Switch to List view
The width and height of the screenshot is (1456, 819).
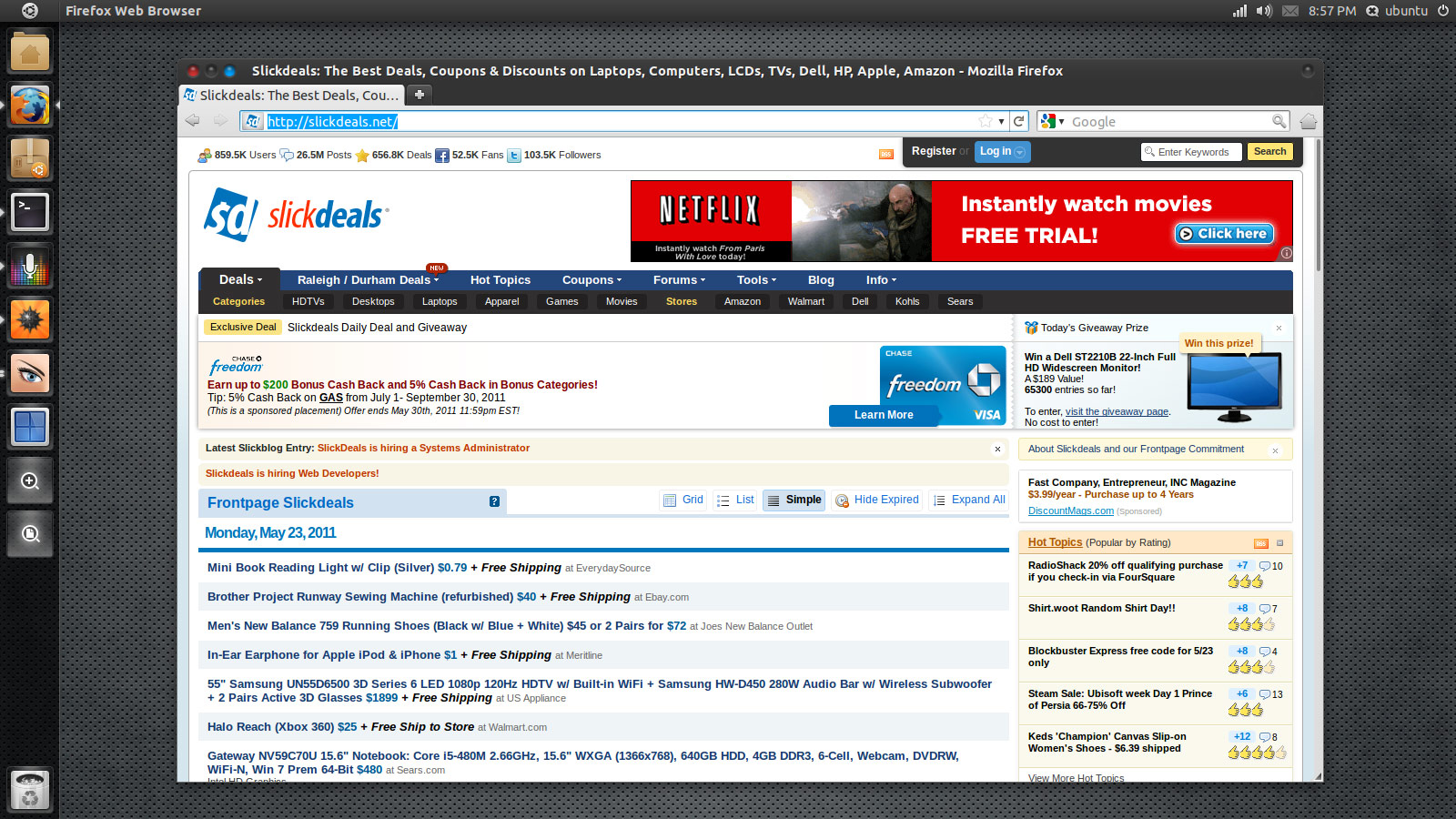point(735,500)
